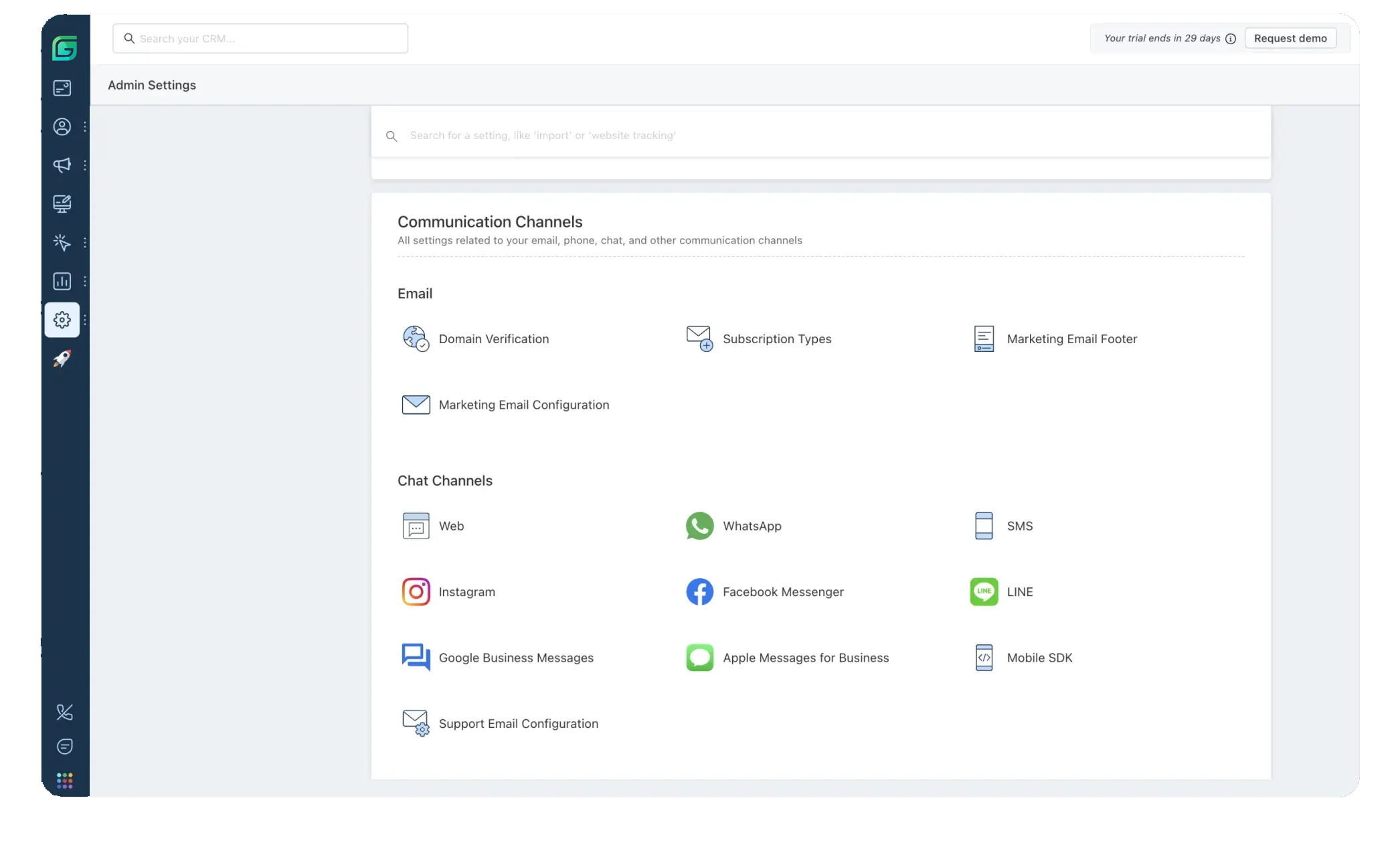1400x865 pixels.
Task: Focus the Search for a setting field
Action: [820, 135]
